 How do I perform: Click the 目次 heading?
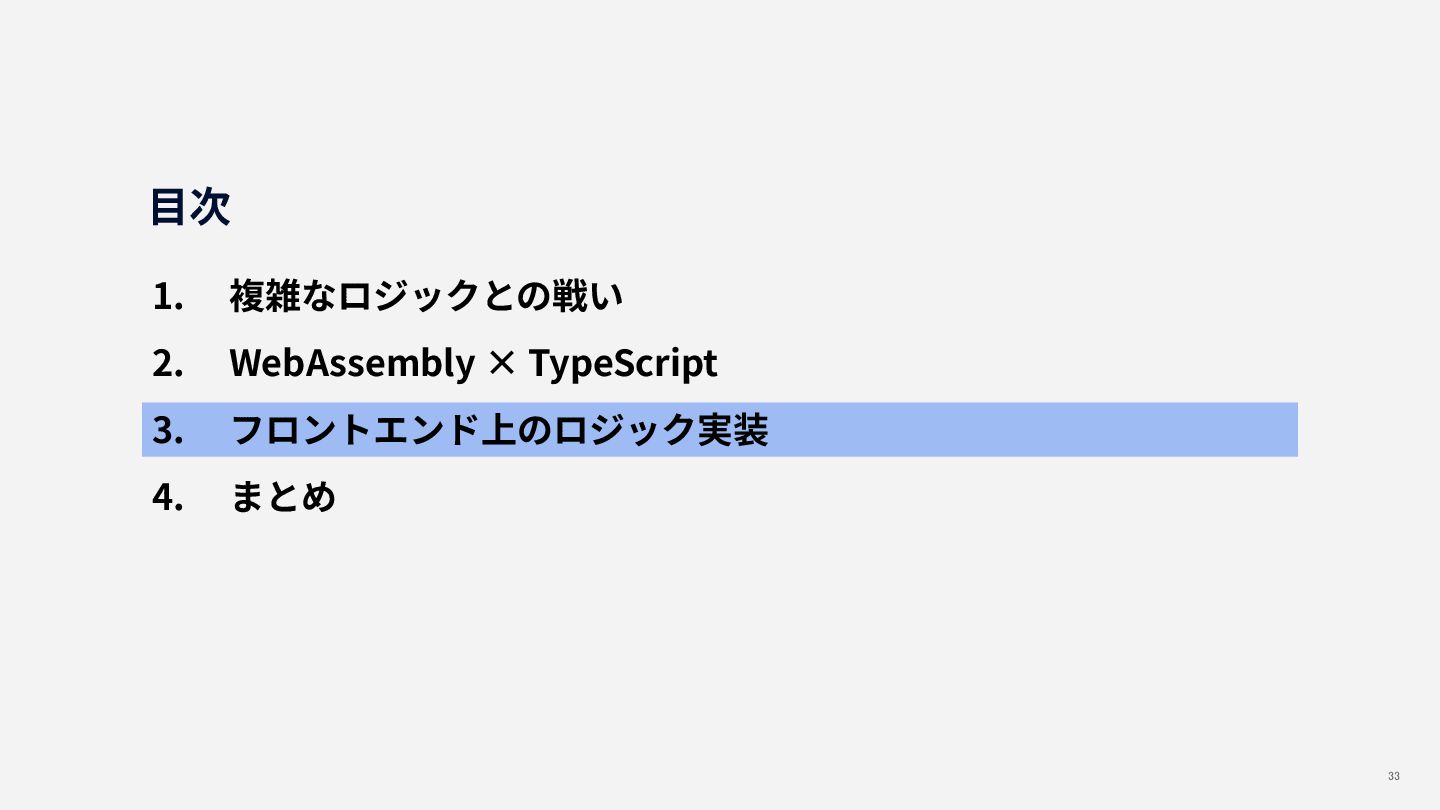pyautogui.click(x=190, y=207)
